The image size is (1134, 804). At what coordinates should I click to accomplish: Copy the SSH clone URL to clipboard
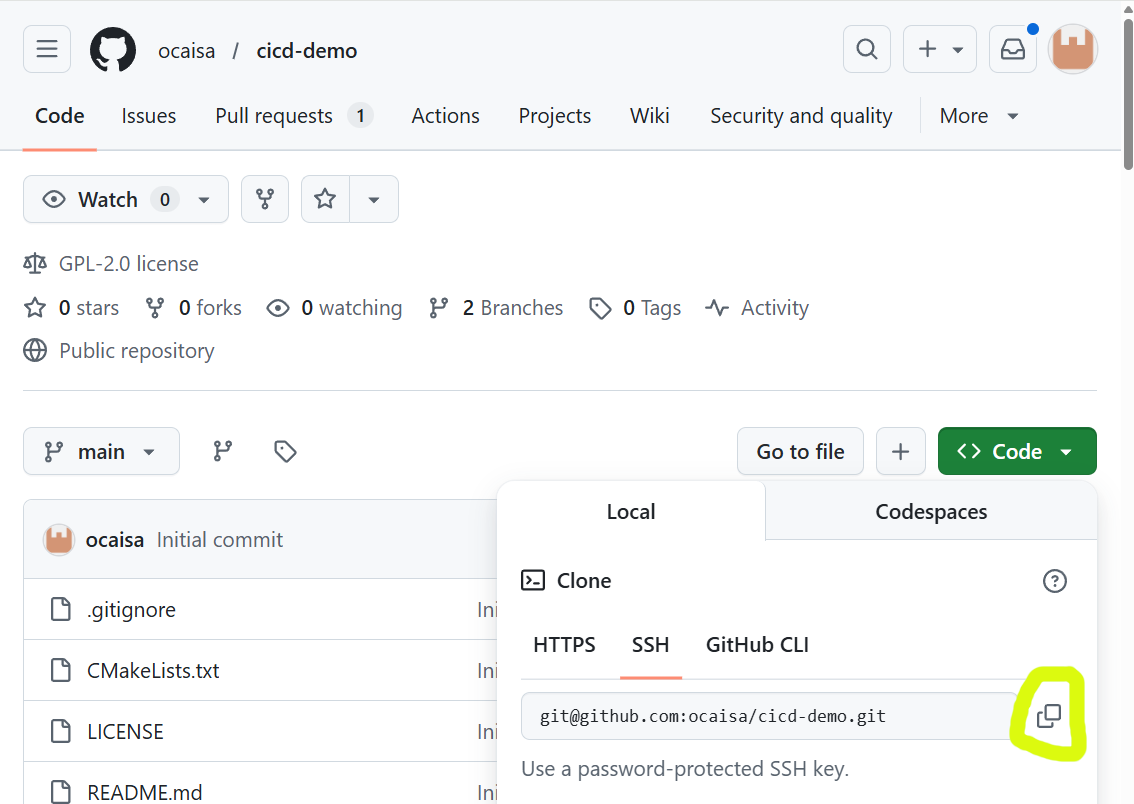1049,716
